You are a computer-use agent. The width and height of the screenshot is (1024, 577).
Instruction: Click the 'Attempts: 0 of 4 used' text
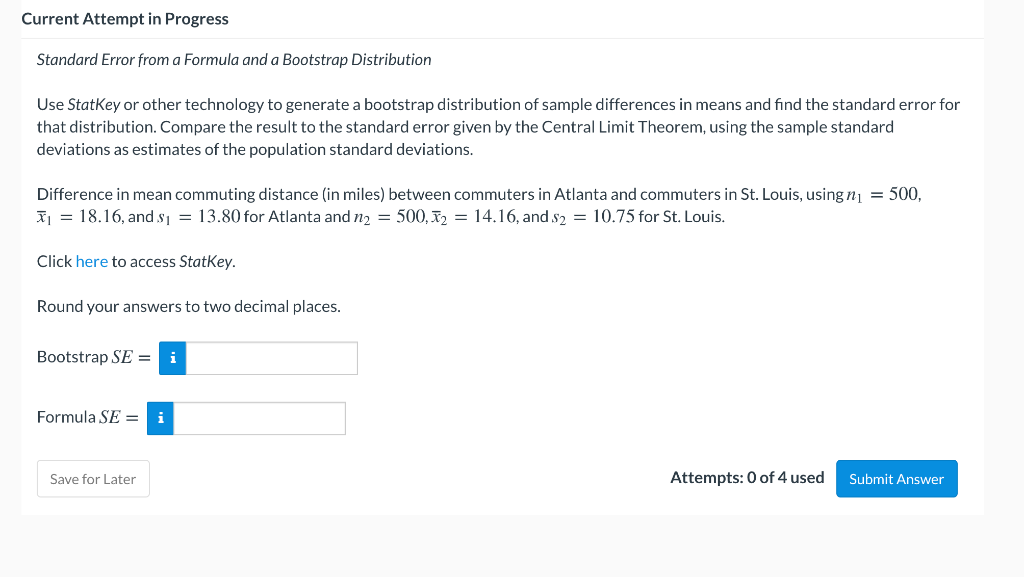coord(747,478)
